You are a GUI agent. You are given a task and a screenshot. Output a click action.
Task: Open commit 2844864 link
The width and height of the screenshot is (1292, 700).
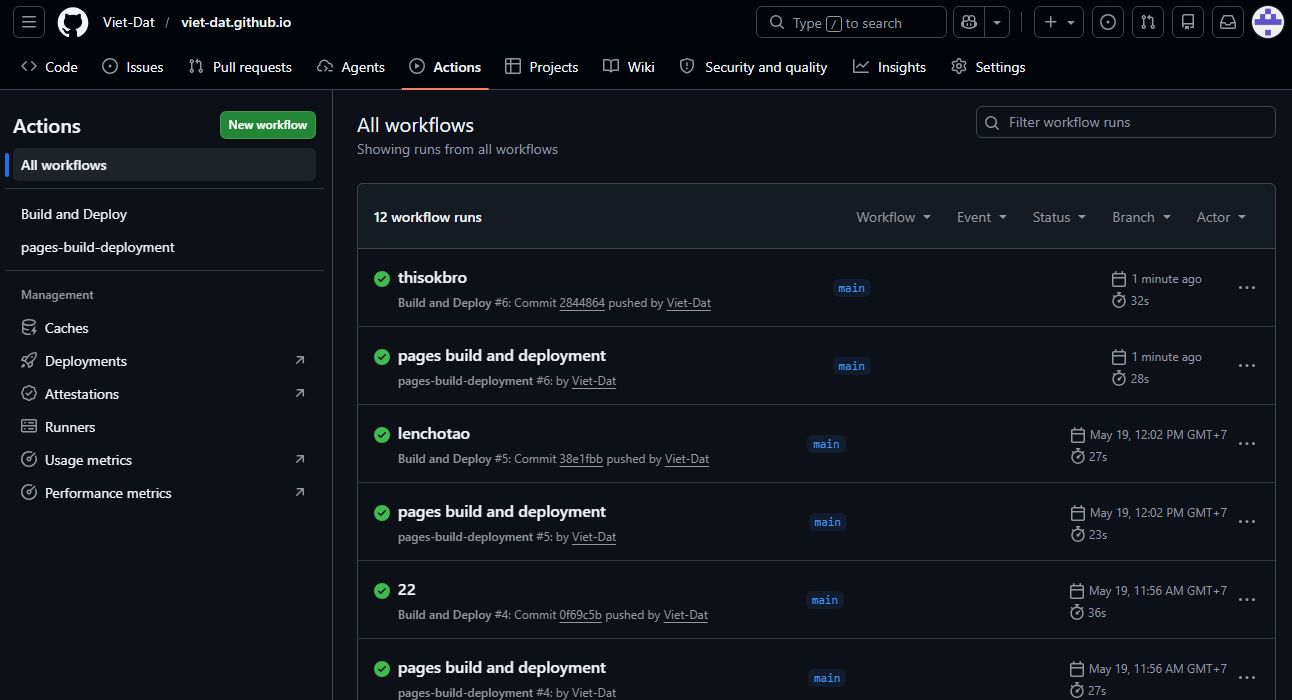[582, 303]
